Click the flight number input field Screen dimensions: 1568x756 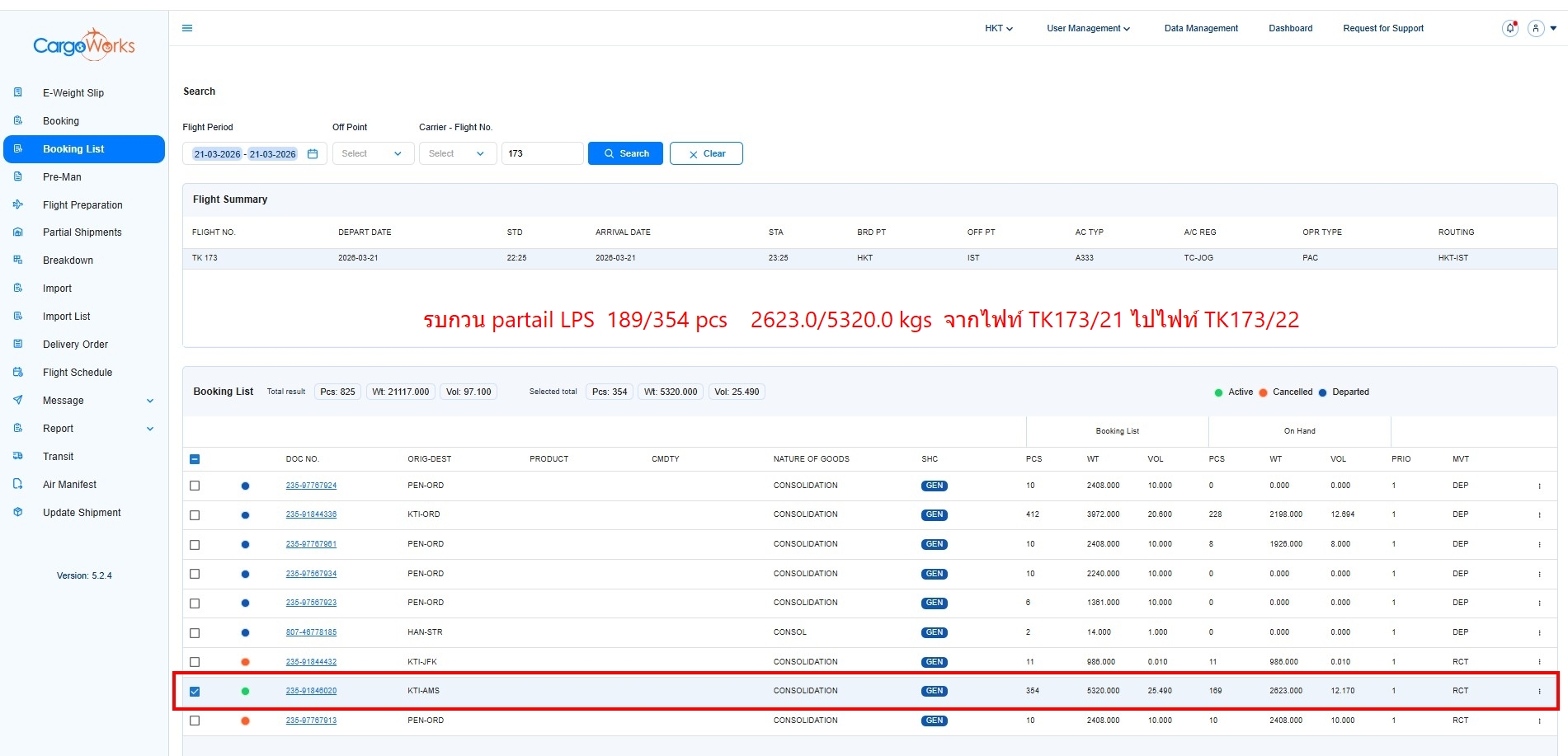(542, 154)
